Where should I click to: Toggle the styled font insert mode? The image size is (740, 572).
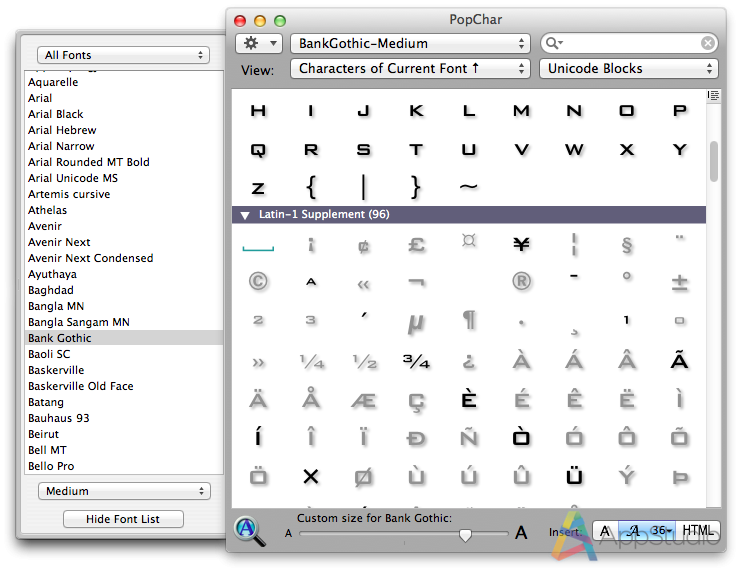tap(635, 532)
